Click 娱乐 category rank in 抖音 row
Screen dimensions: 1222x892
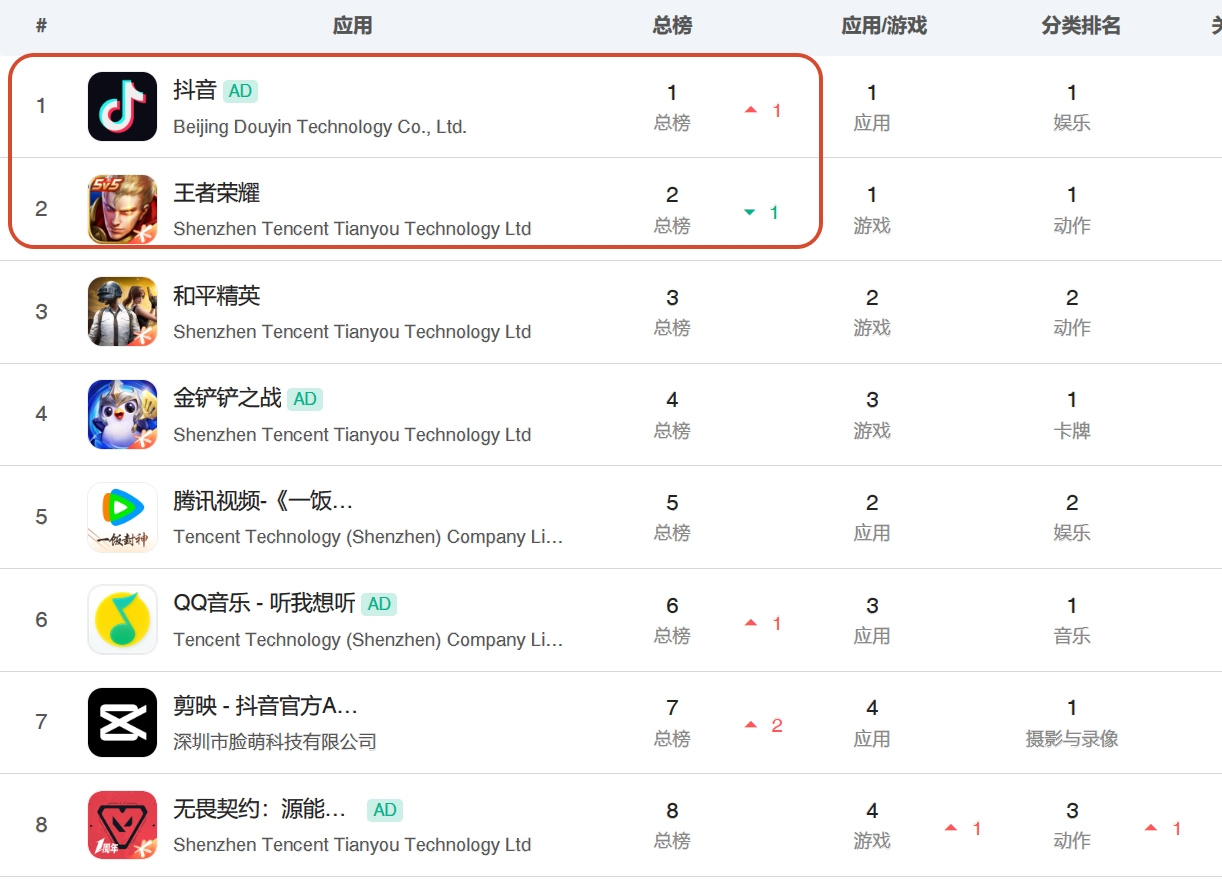click(x=1072, y=107)
